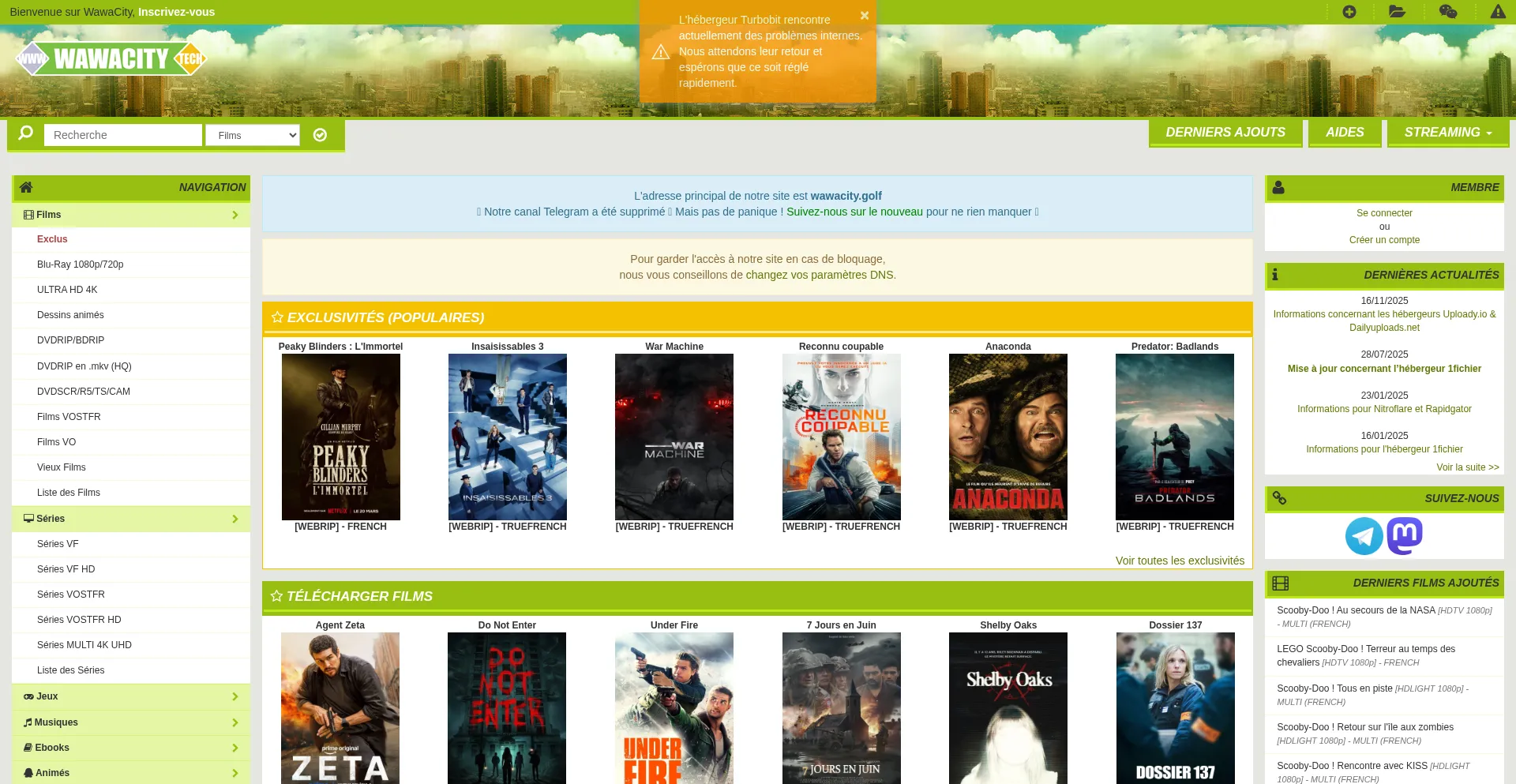Open the wawacity.golf address link
Screen dimensions: 1516x784
click(x=846, y=196)
